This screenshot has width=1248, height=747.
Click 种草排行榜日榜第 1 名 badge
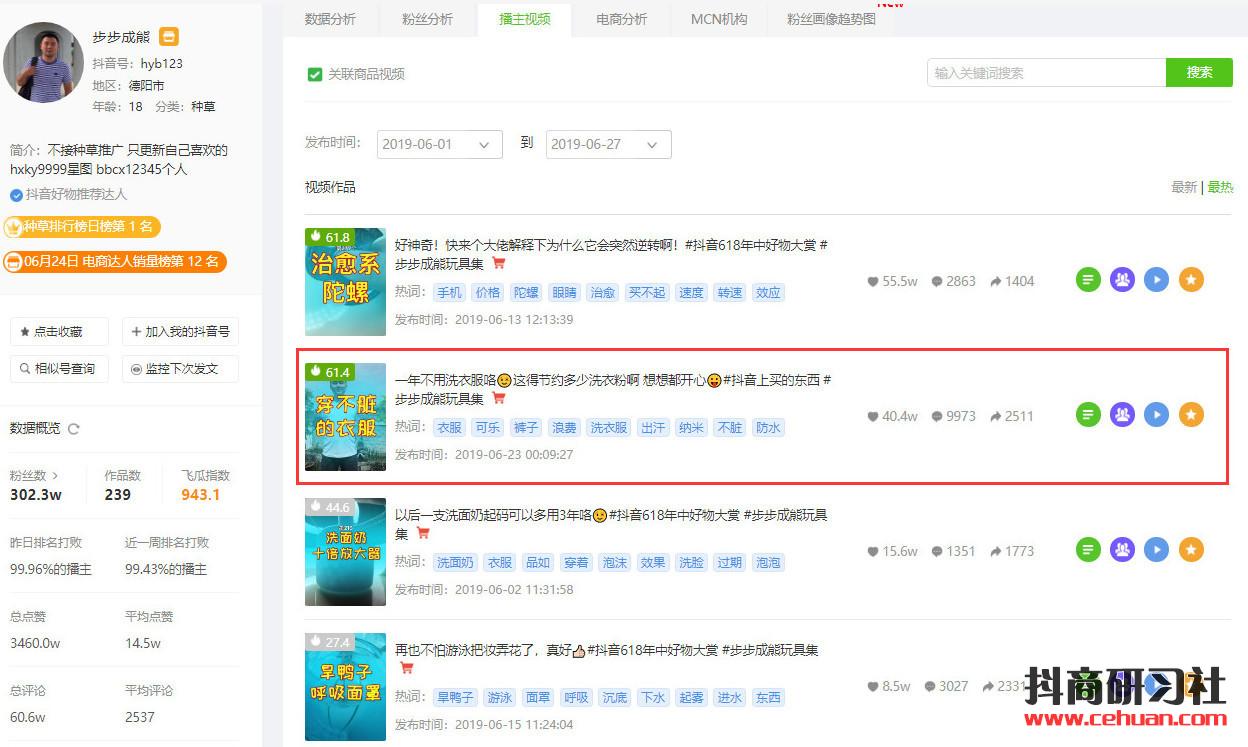pos(82,227)
